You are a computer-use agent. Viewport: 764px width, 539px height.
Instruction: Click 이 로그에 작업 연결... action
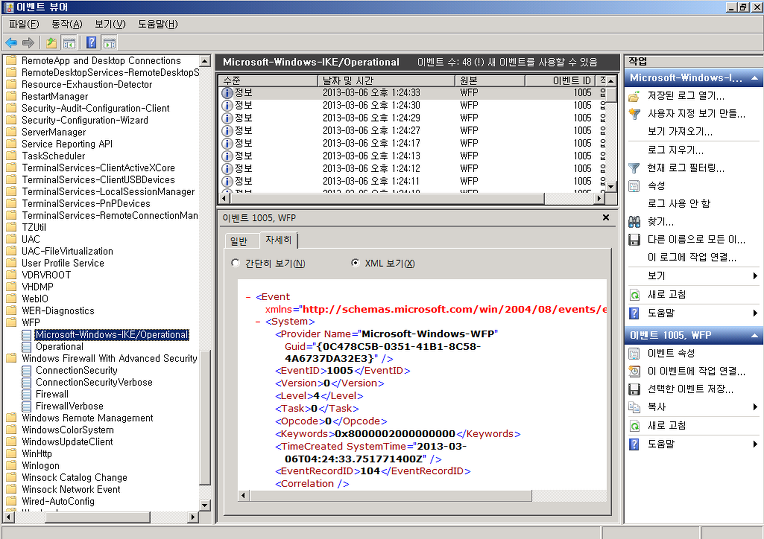point(691,257)
